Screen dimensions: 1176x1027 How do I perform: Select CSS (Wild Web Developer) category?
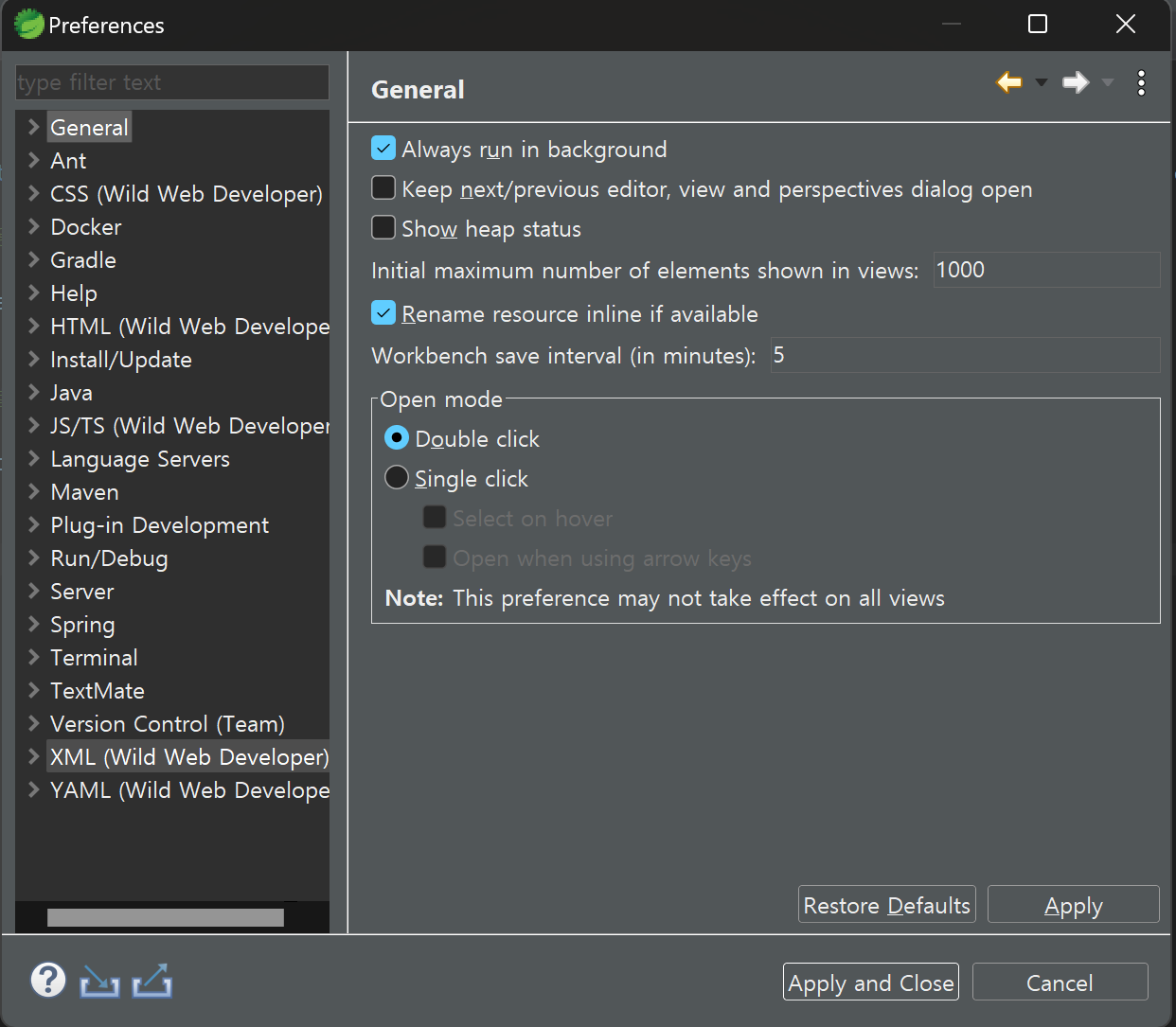tap(187, 194)
